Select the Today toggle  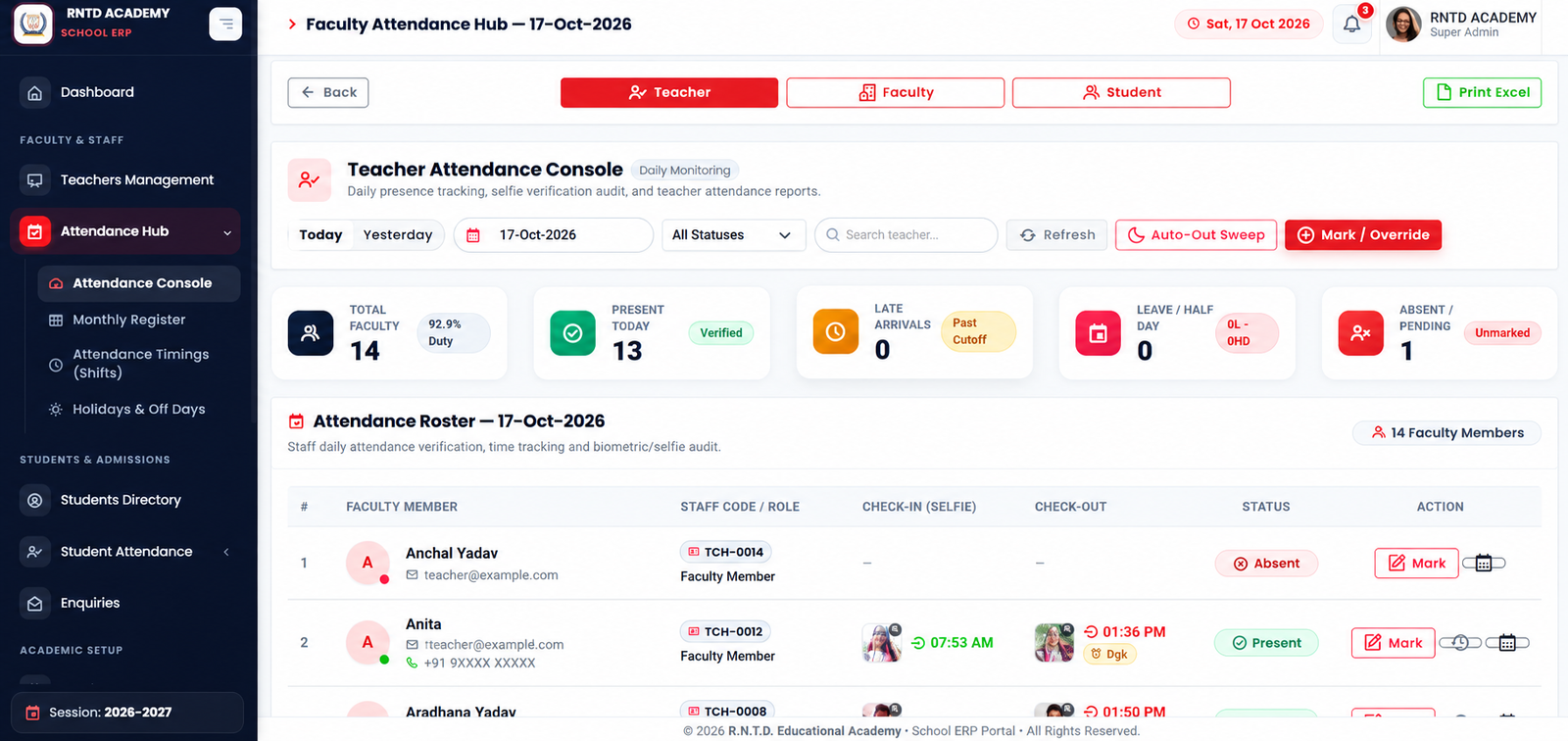click(x=320, y=235)
